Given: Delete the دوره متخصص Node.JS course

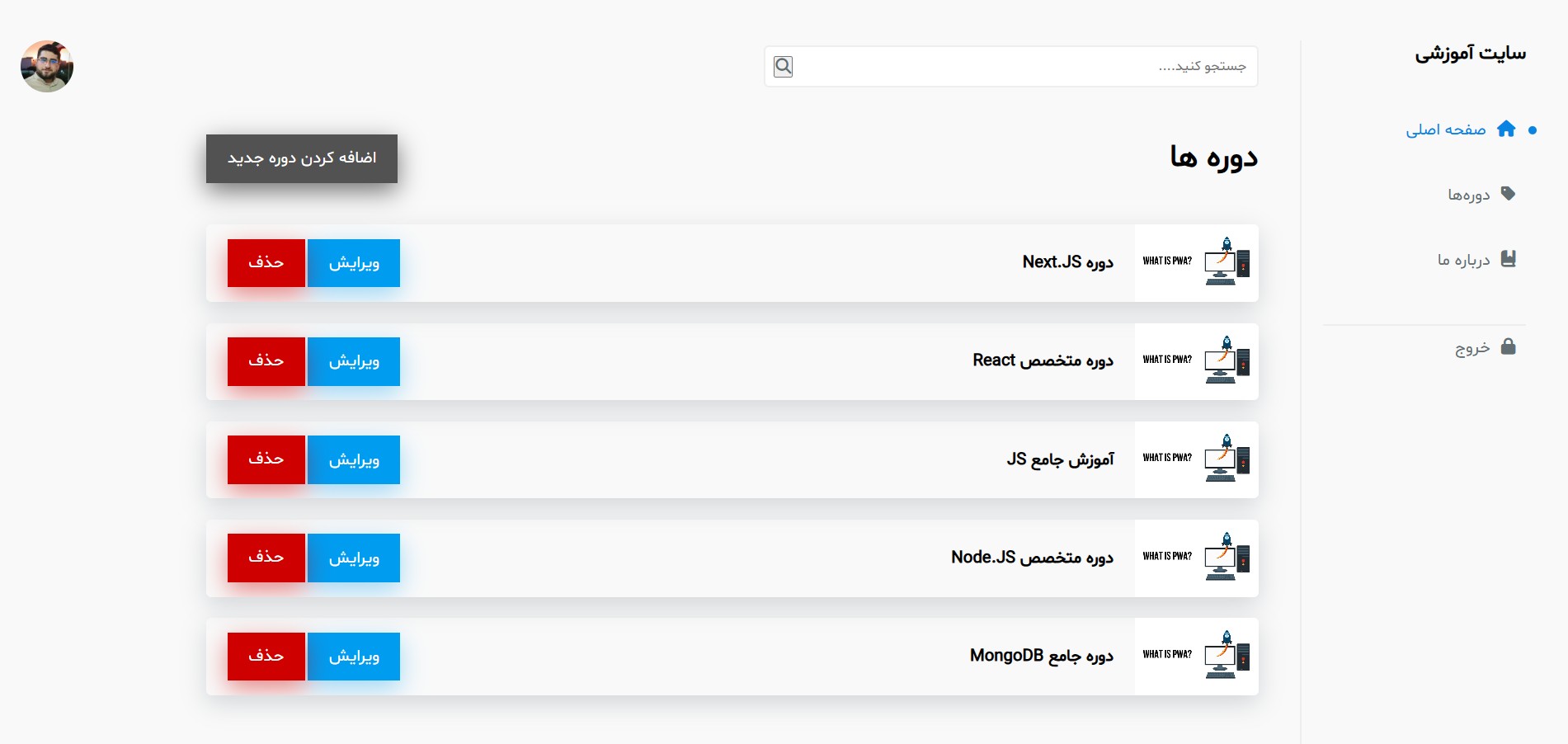Looking at the screenshot, I should [x=266, y=558].
